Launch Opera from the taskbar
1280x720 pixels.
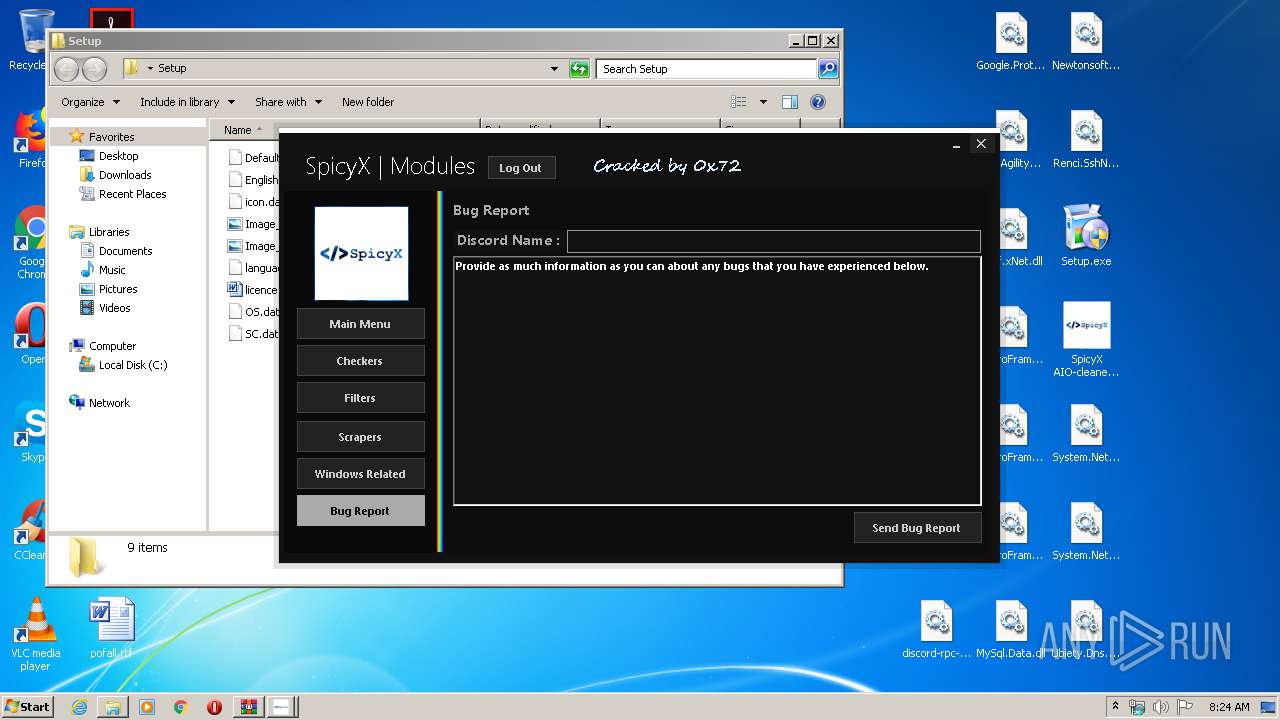[x=214, y=707]
